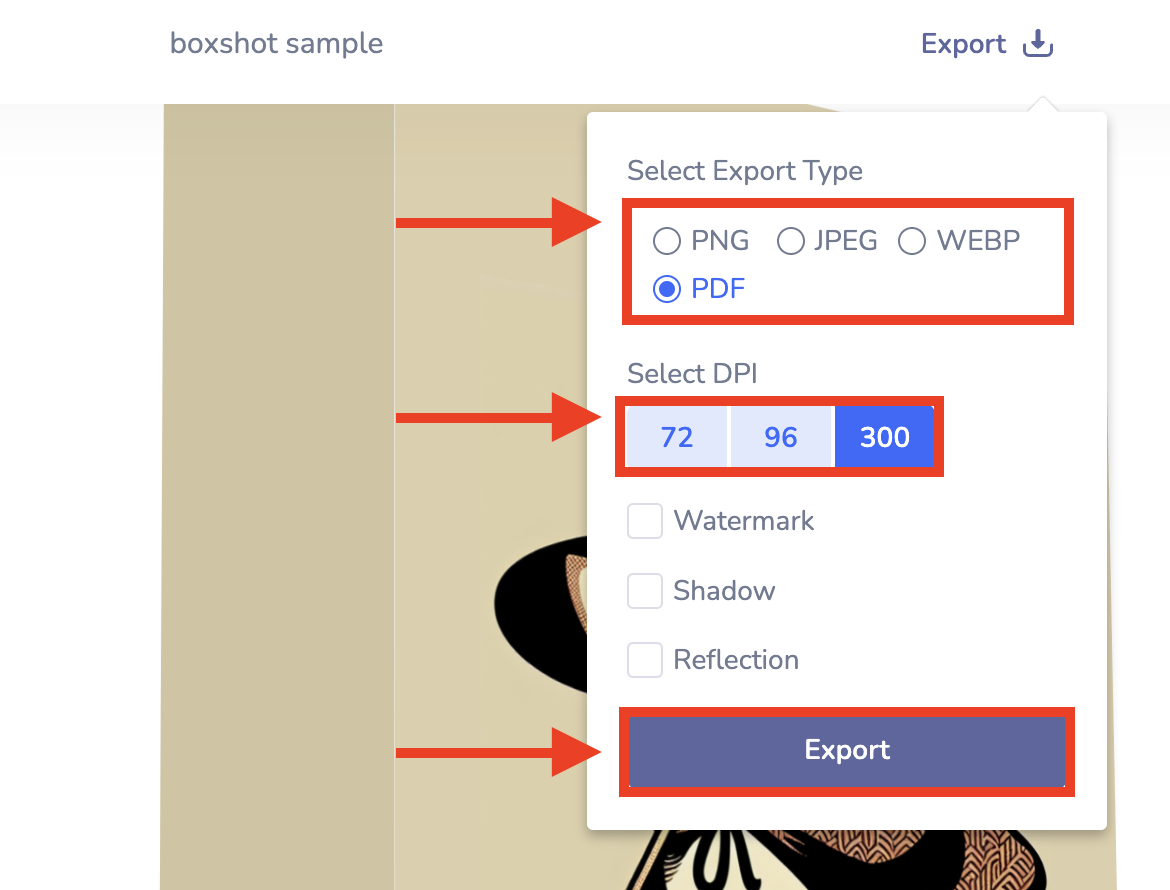This screenshot has height=890, width=1170.
Task: Click the boxshot sample title
Action: 276,43
